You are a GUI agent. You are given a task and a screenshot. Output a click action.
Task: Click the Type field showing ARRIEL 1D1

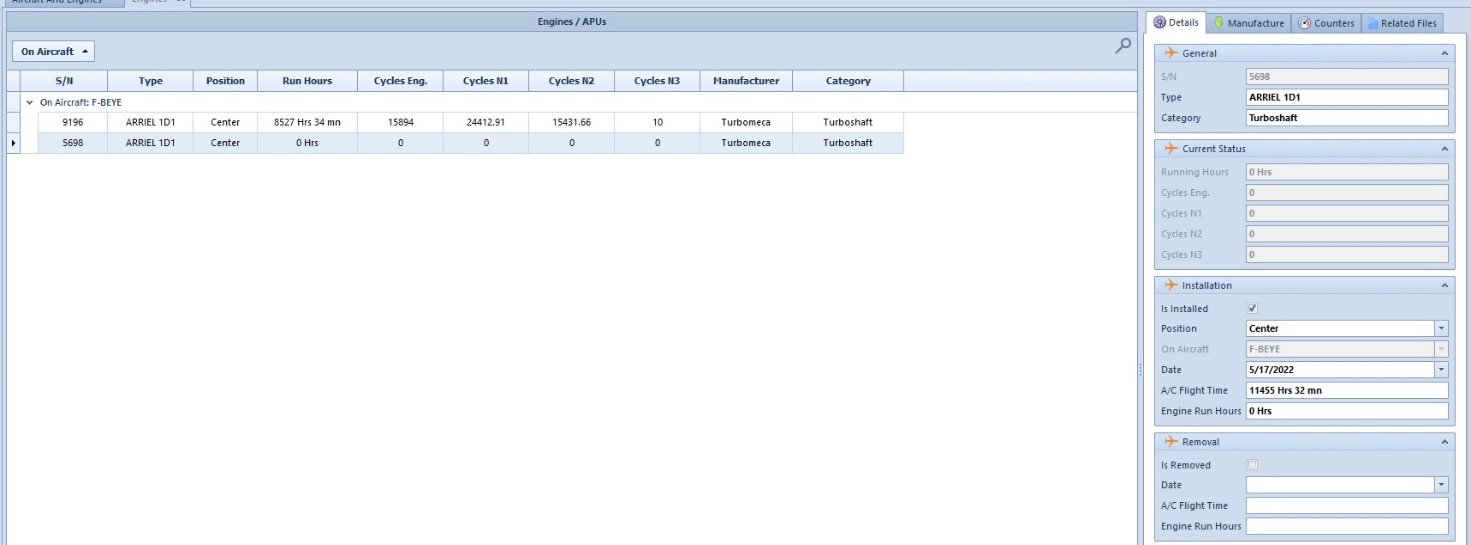coord(1347,97)
